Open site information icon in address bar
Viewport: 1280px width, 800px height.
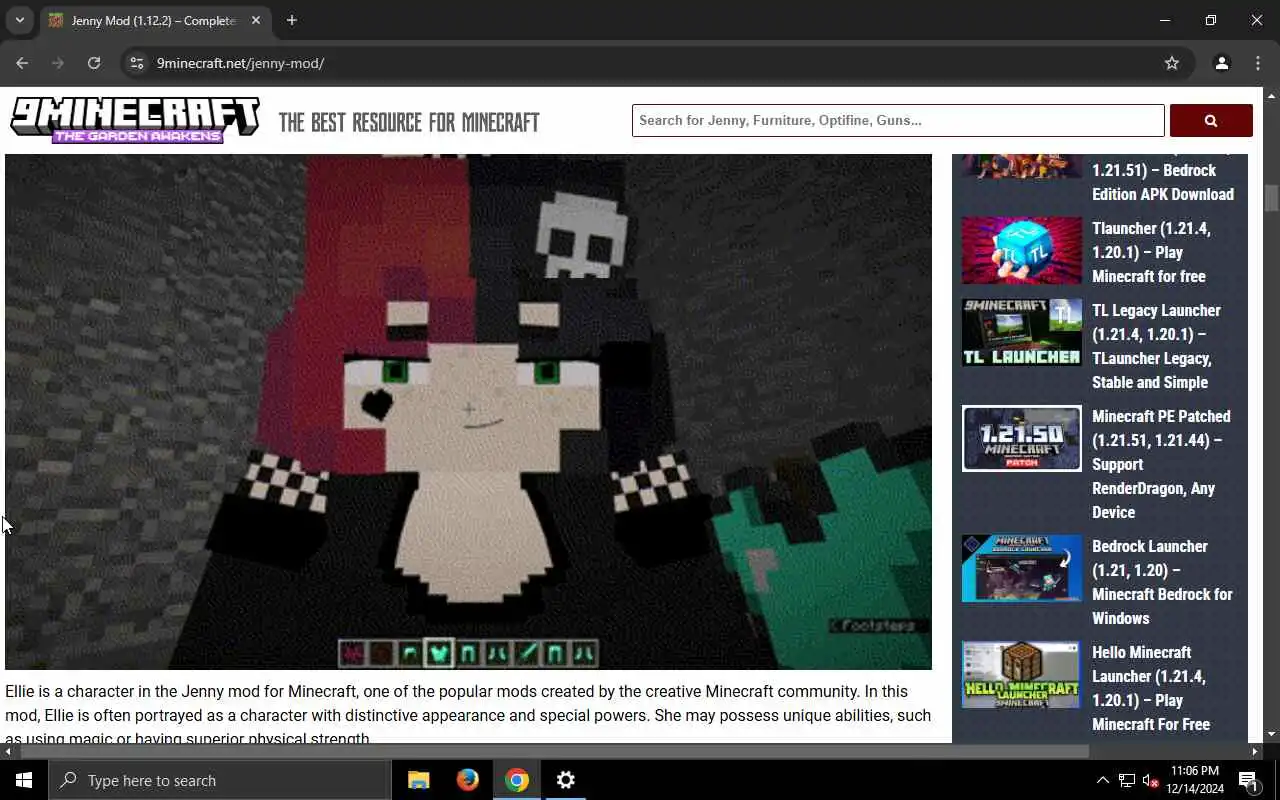(137, 63)
